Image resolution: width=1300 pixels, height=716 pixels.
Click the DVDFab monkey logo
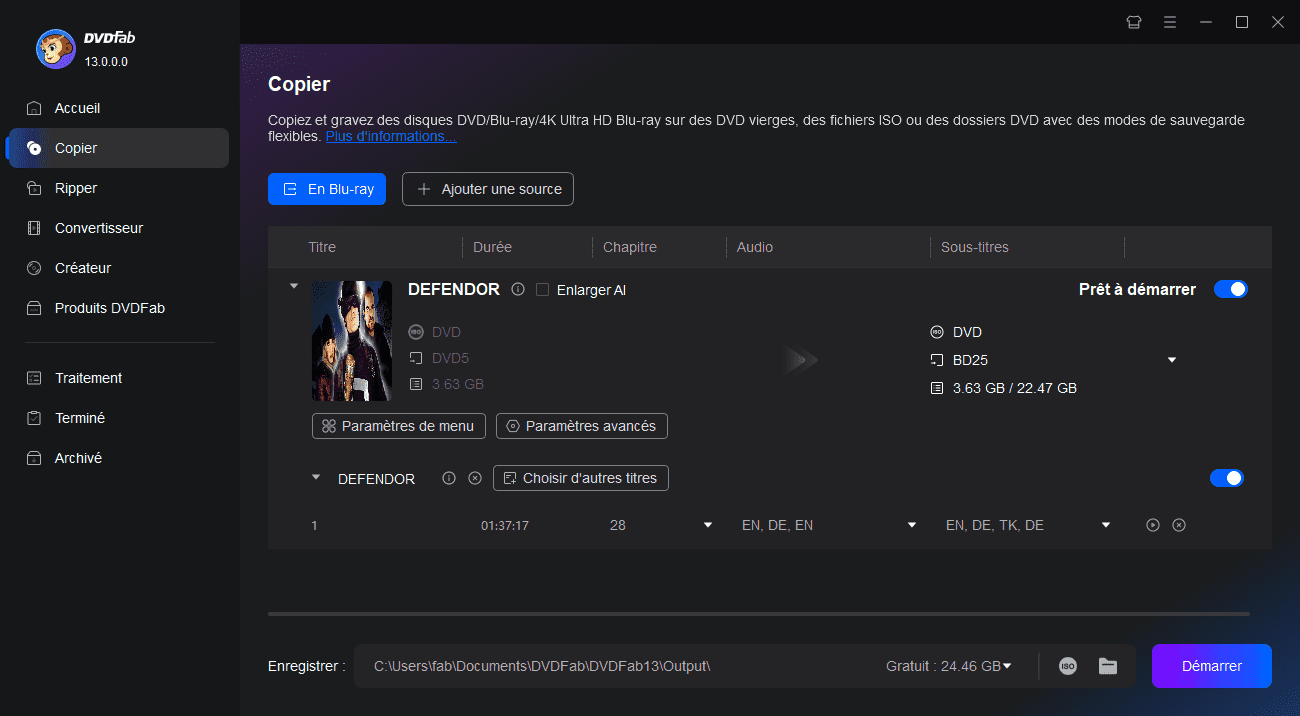[54, 48]
